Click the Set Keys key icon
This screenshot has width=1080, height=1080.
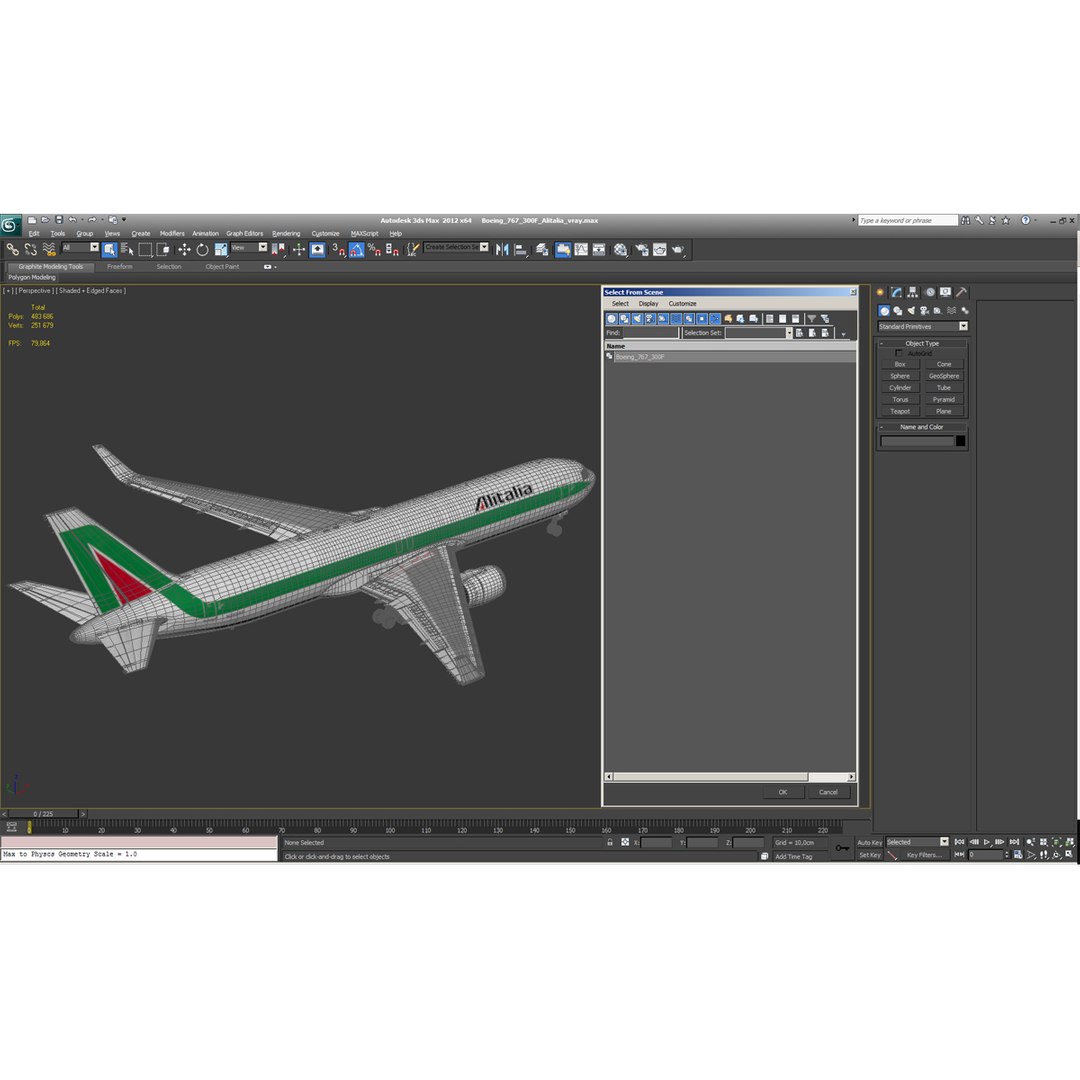point(842,848)
